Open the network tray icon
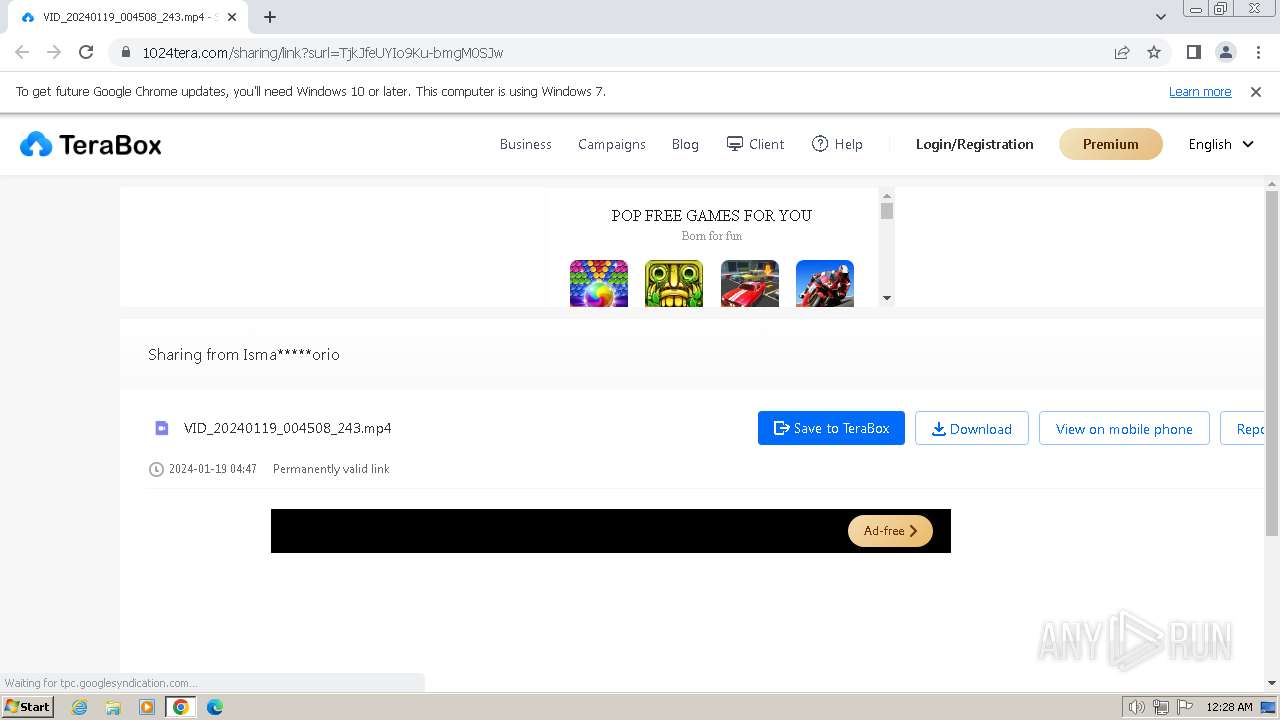The width and height of the screenshot is (1280, 720). click(1161, 707)
